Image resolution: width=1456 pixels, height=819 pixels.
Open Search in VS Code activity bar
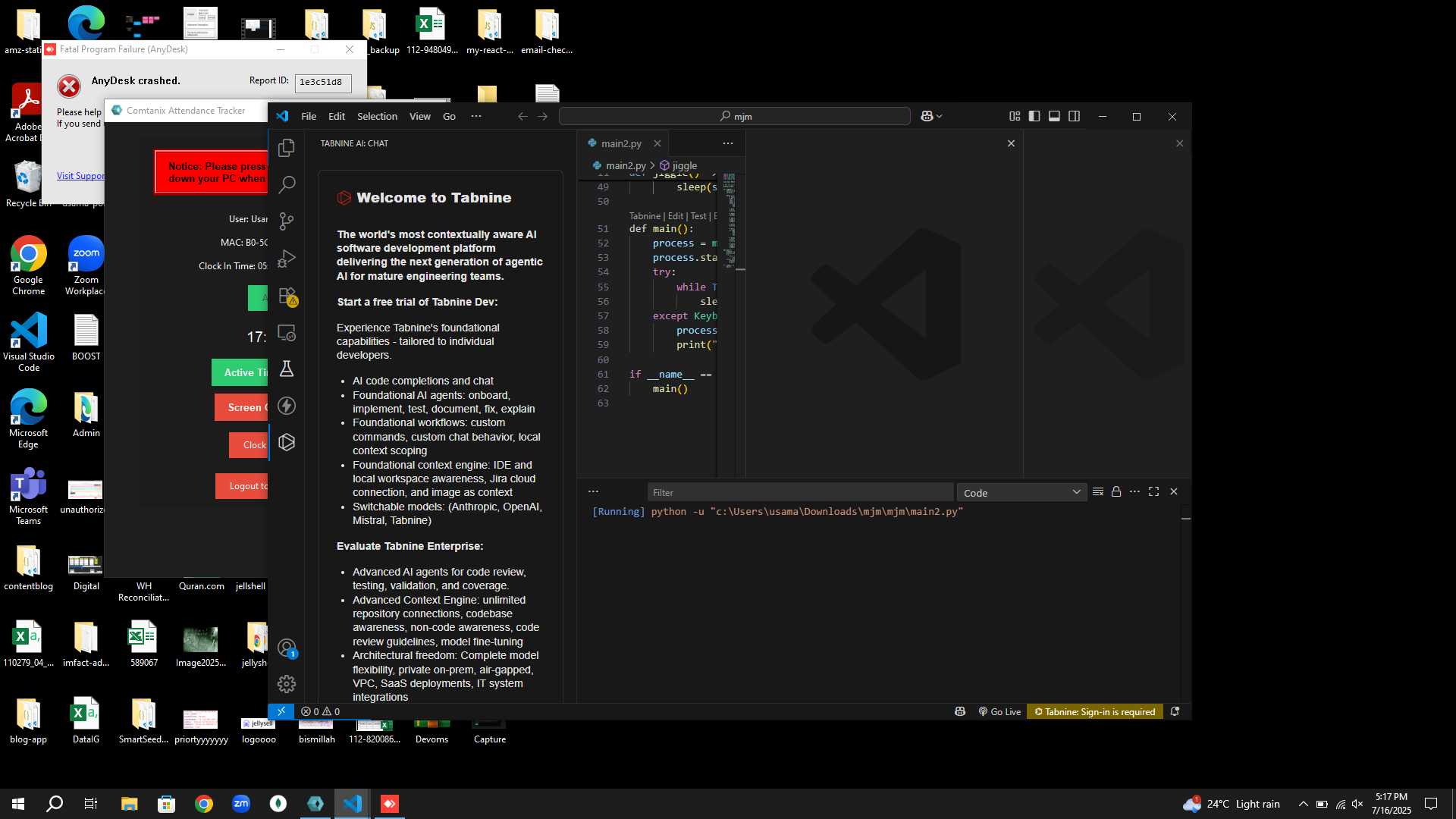287,184
